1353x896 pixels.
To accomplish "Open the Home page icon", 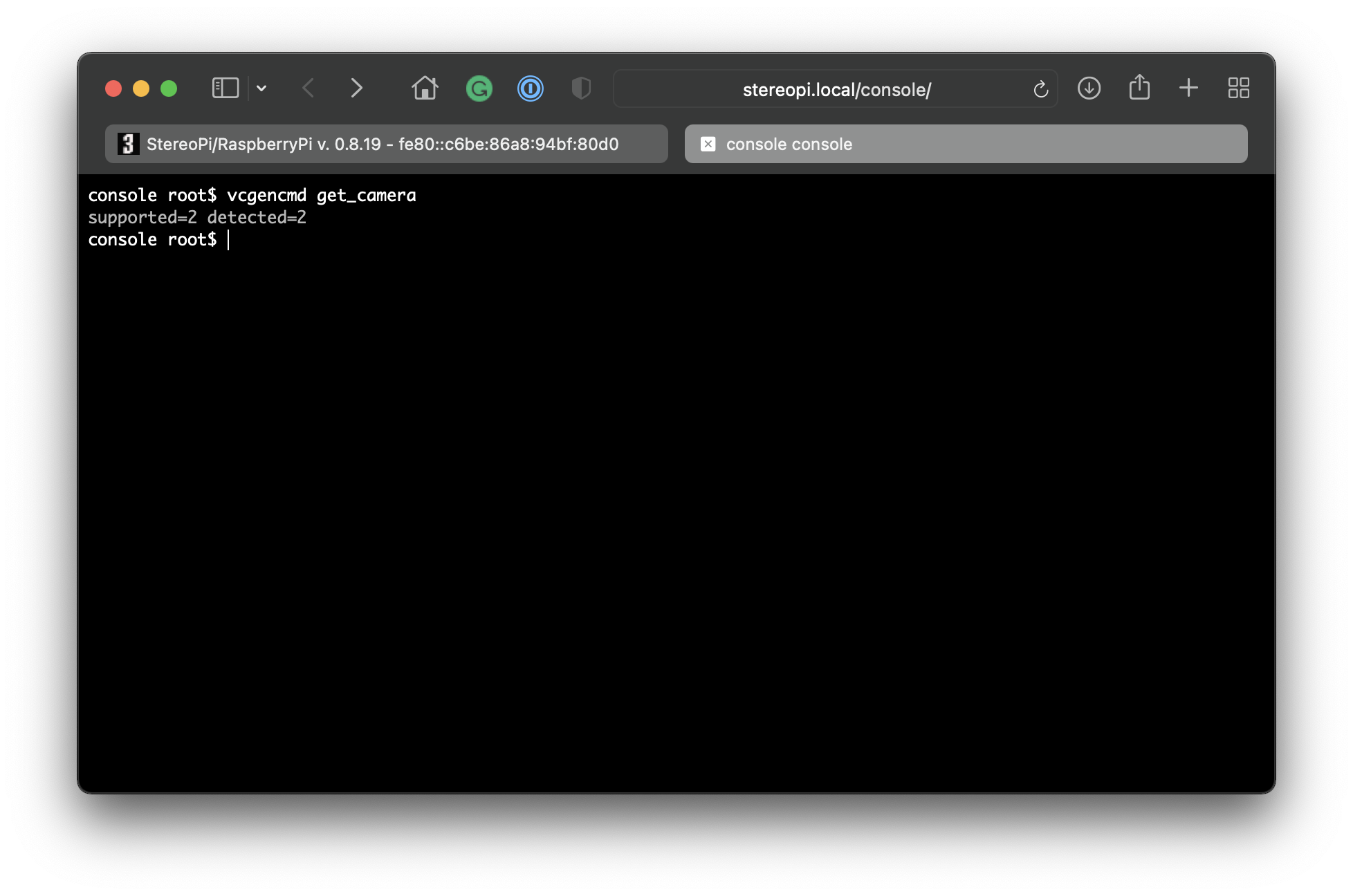I will click(425, 88).
